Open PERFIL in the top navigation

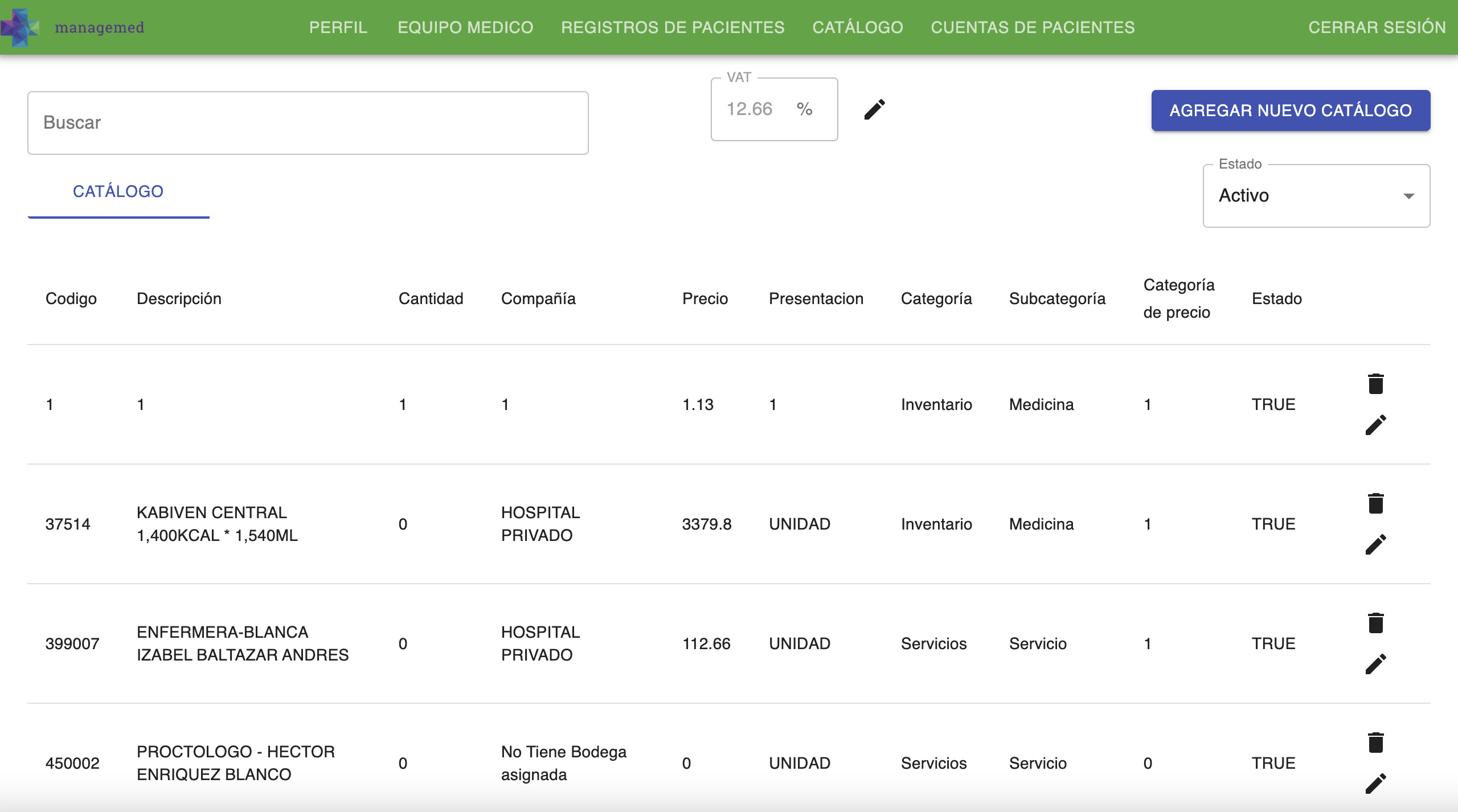338,27
